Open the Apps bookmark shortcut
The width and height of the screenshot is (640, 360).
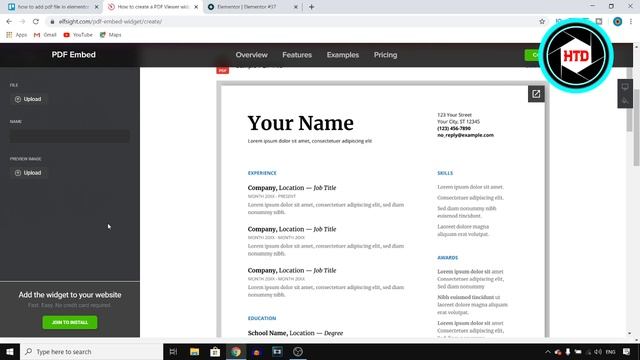point(17,35)
